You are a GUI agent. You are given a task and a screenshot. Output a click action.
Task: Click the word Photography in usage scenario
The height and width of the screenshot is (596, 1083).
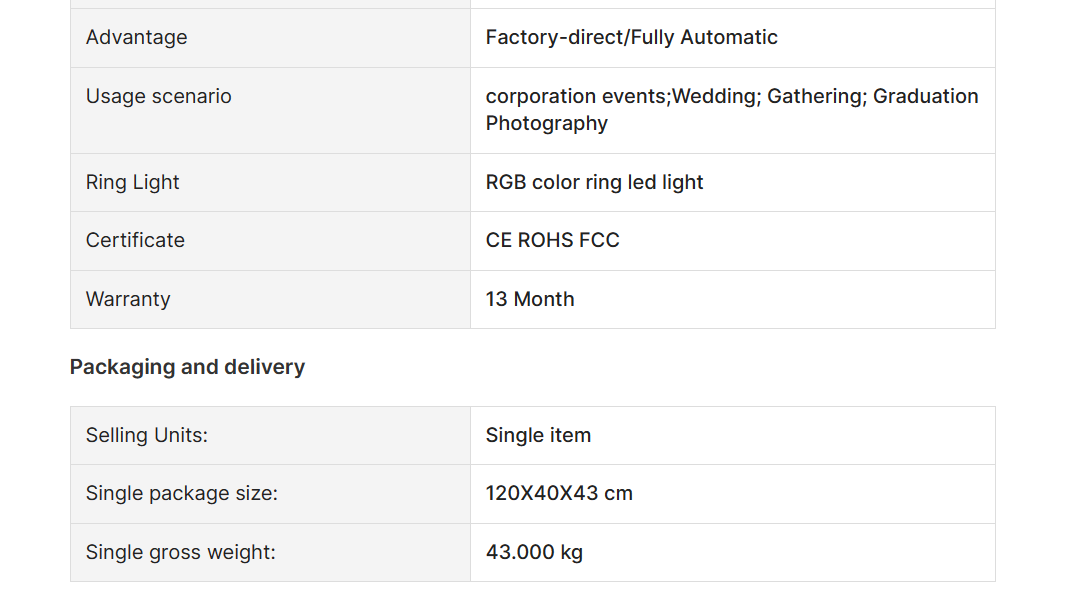pyautogui.click(x=546, y=124)
